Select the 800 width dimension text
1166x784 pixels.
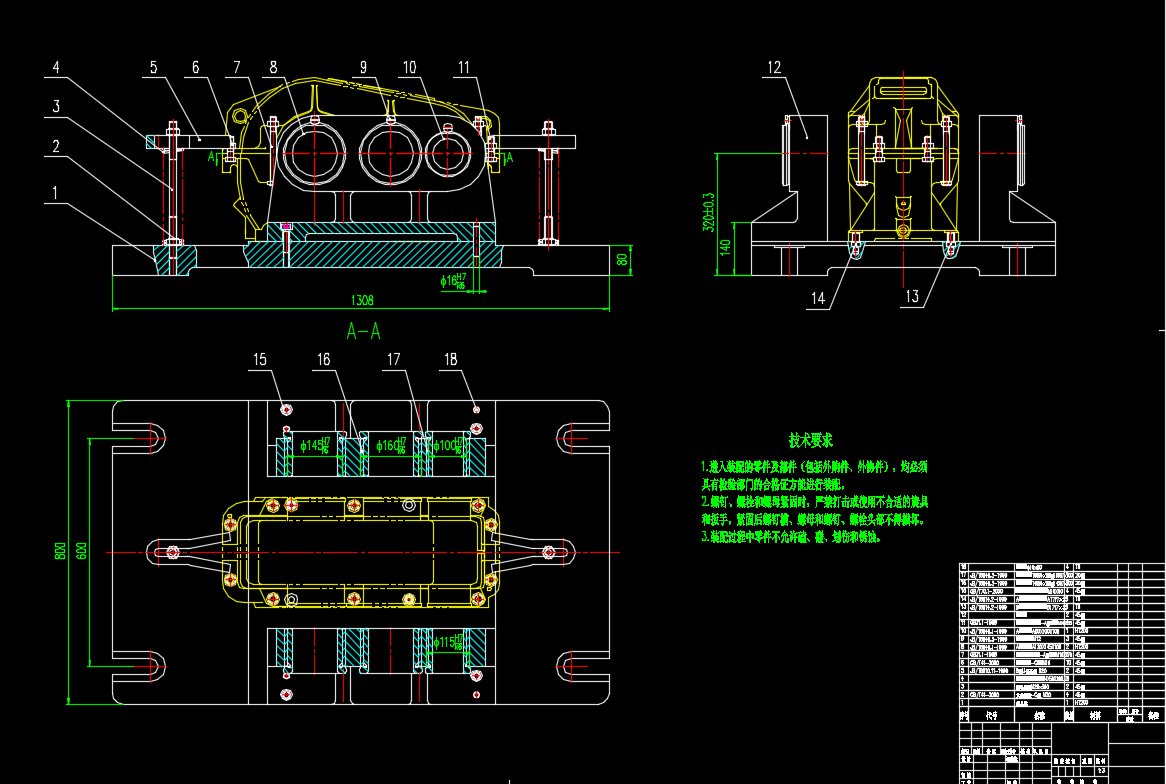(61, 551)
